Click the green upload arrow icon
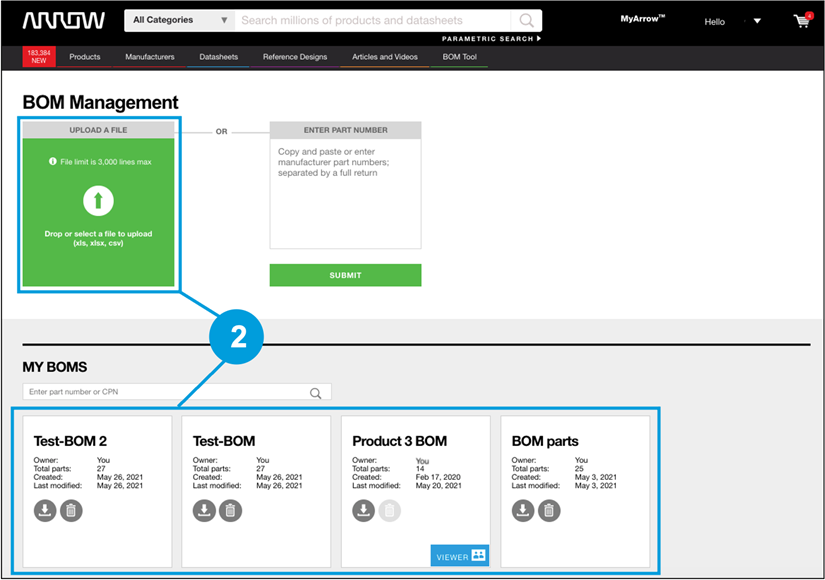Viewport: 825px width, 580px height. [x=98, y=202]
